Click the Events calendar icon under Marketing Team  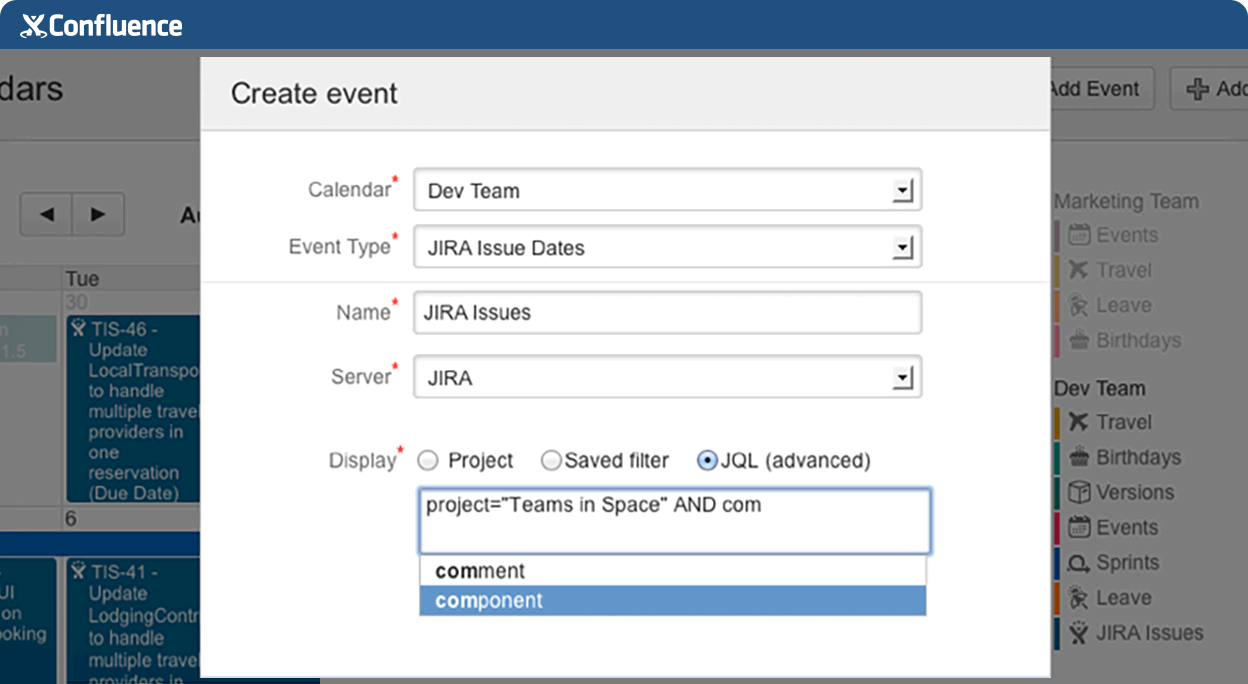pos(1078,235)
